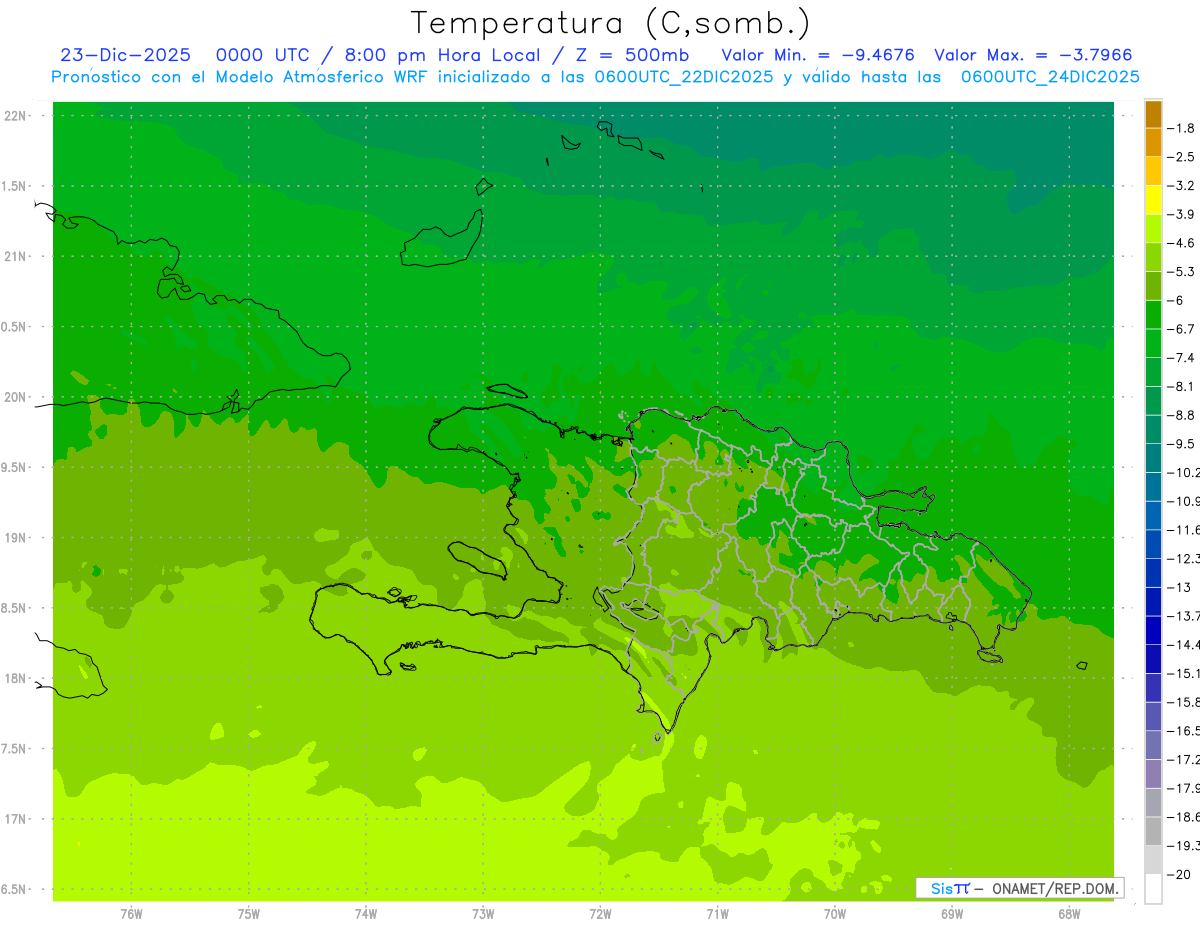Click the "20N" latitude label
Image resolution: width=1200 pixels, height=927 pixels.
17,397
